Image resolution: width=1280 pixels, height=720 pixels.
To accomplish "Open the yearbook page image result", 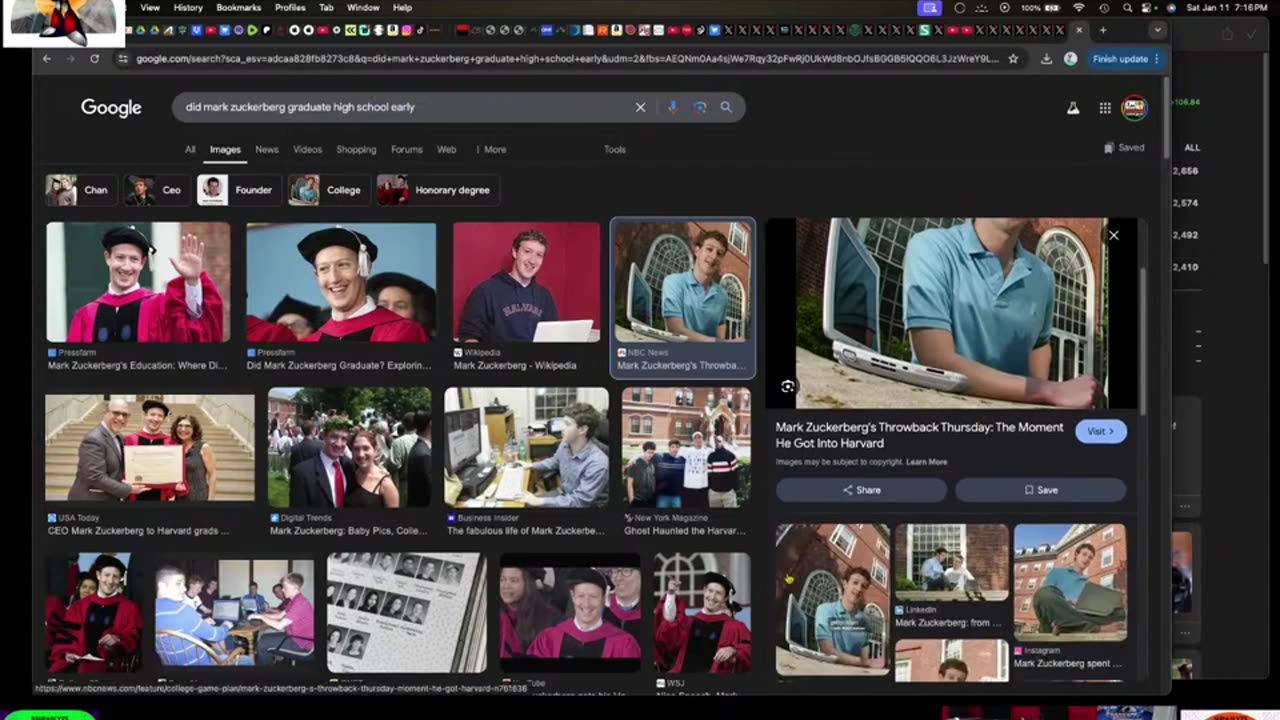I will pyautogui.click(x=407, y=613).
